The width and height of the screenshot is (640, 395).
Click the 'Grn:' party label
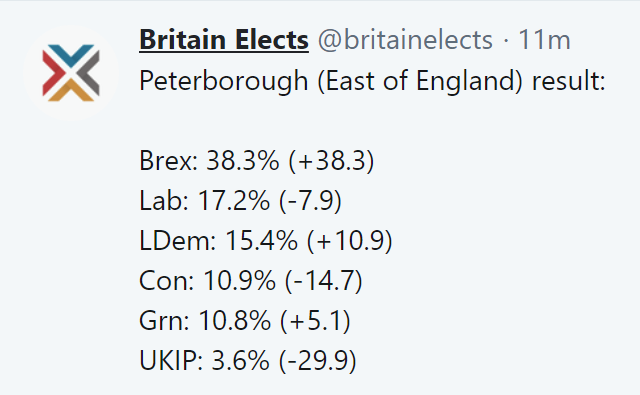[x=164, y=320]
